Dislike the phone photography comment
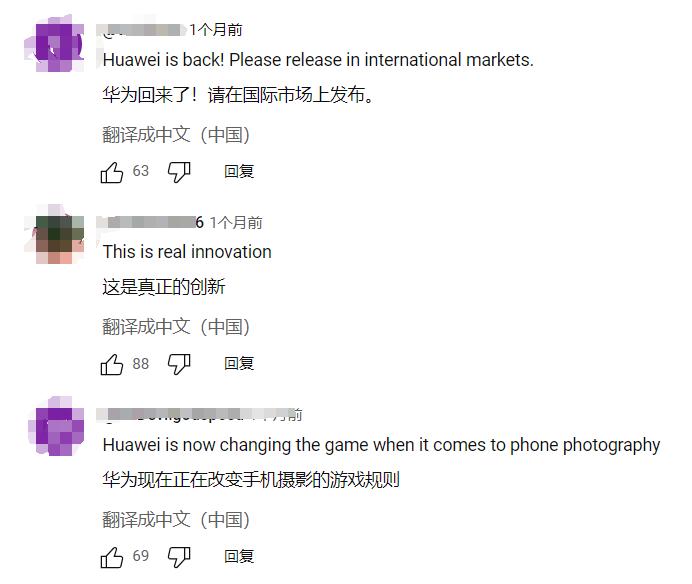The width and height of the screenshot is (692, 584). 179,557
